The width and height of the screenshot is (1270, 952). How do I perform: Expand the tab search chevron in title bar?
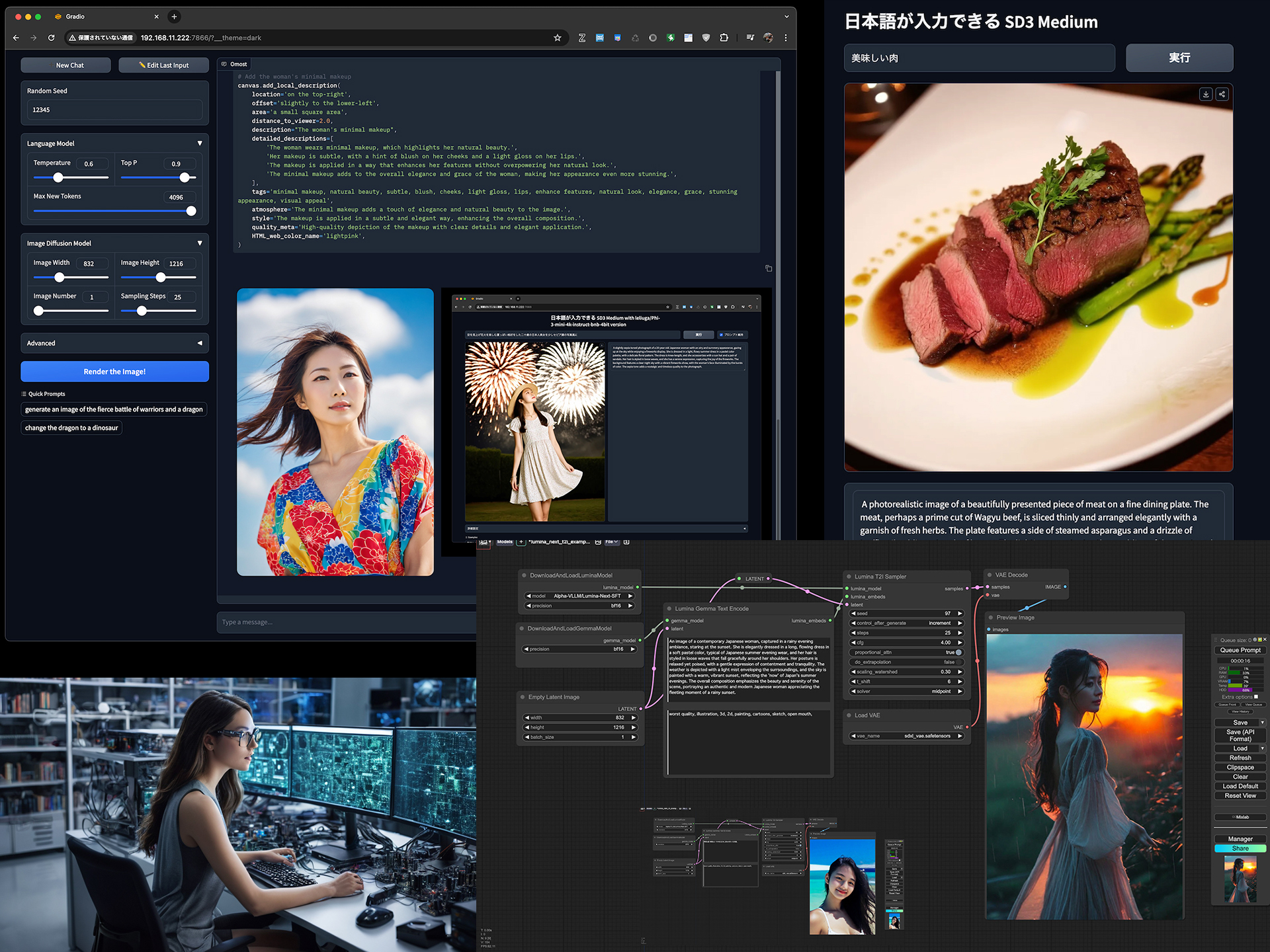[x=786, y=17]
